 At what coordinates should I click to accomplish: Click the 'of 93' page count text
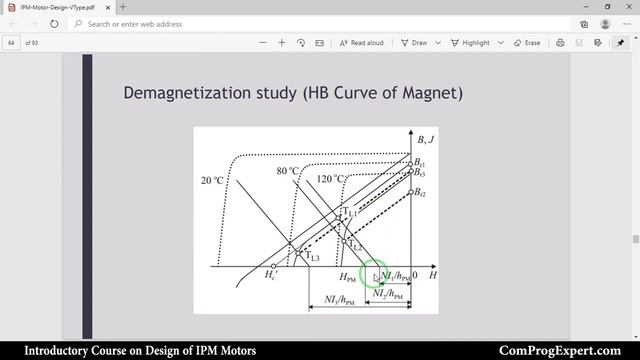(31, 43)
